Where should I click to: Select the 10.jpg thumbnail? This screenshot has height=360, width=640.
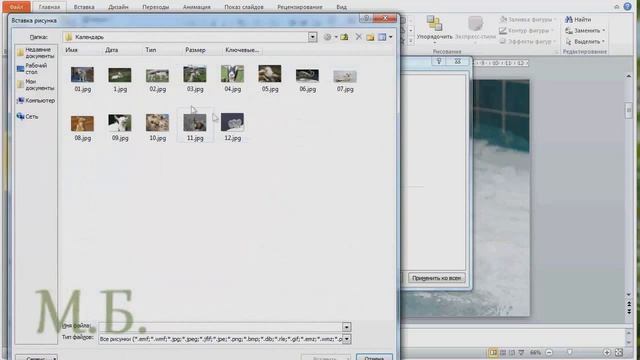(x=158, y=123)
